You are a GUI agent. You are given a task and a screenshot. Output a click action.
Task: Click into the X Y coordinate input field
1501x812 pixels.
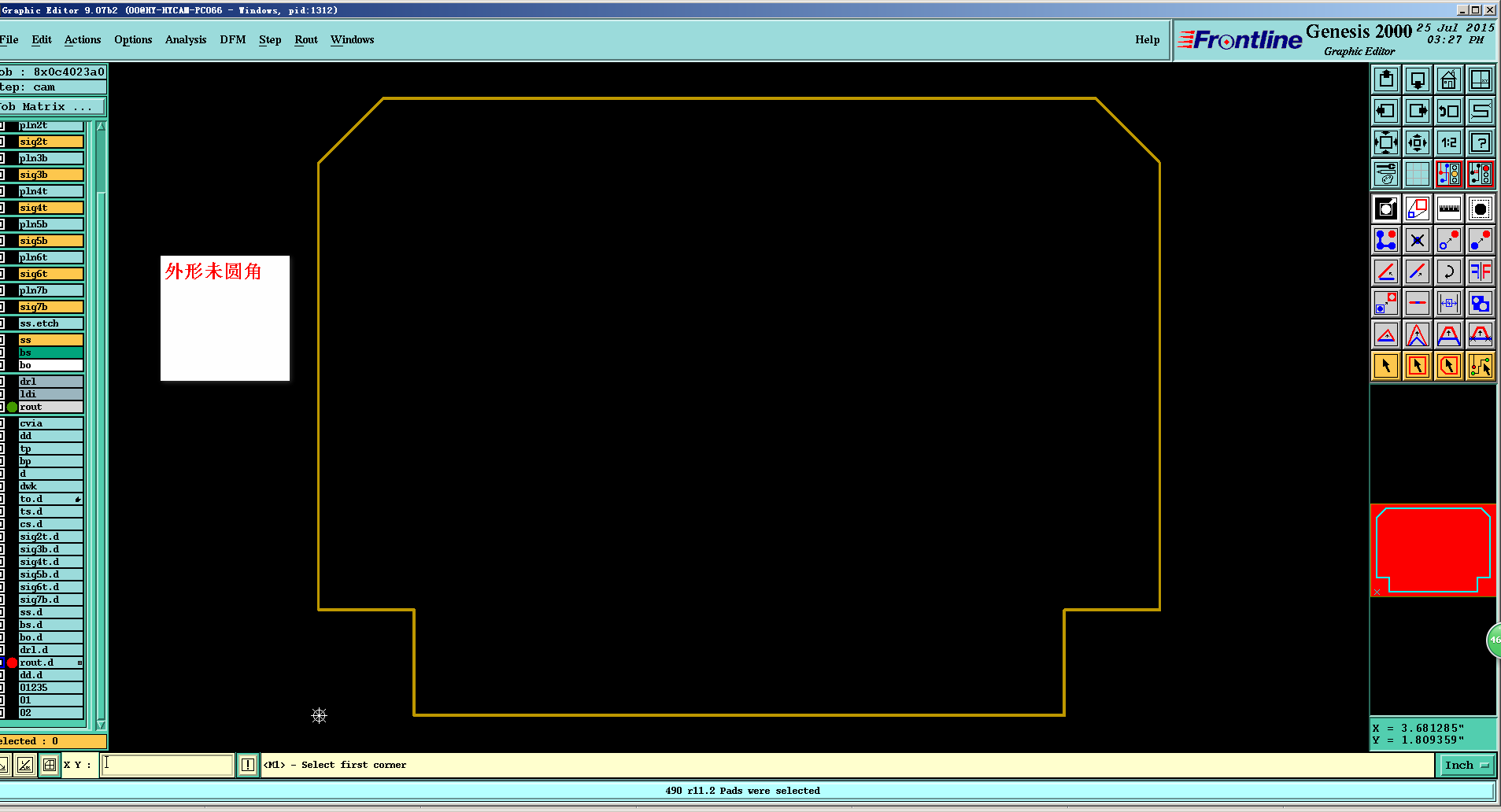coord(168,765)
